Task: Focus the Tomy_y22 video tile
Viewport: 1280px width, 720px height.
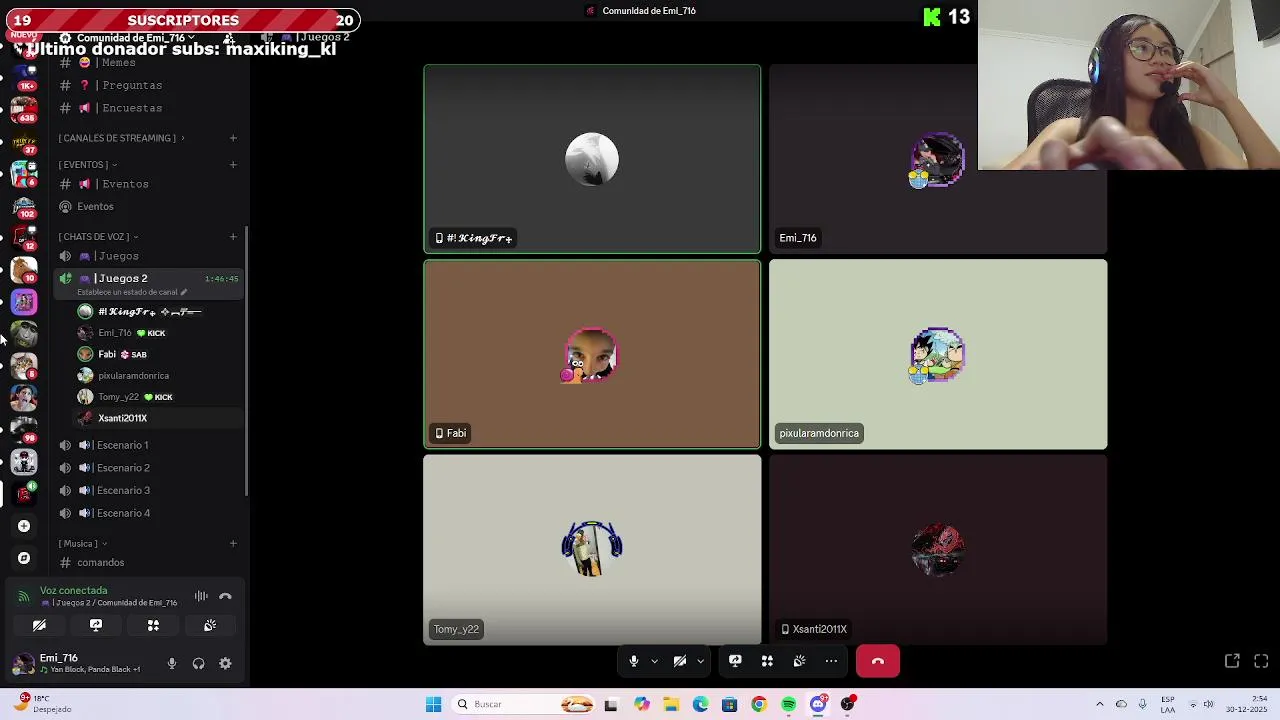Action: [592, 550]
